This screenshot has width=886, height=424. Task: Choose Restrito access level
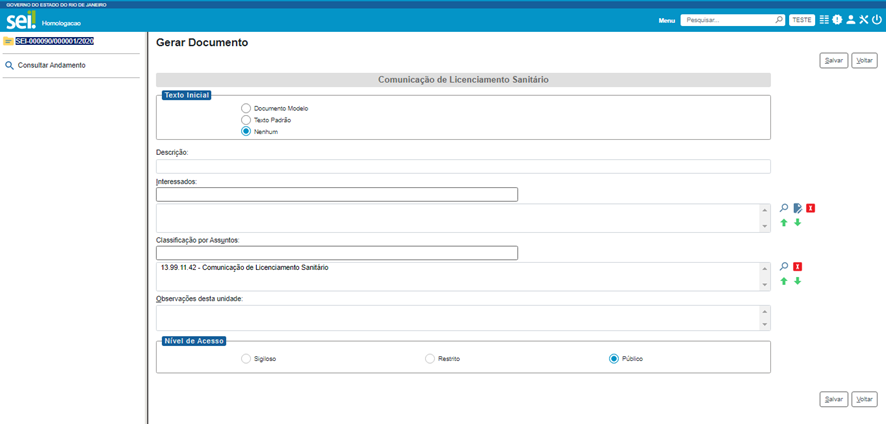(430, 358)
